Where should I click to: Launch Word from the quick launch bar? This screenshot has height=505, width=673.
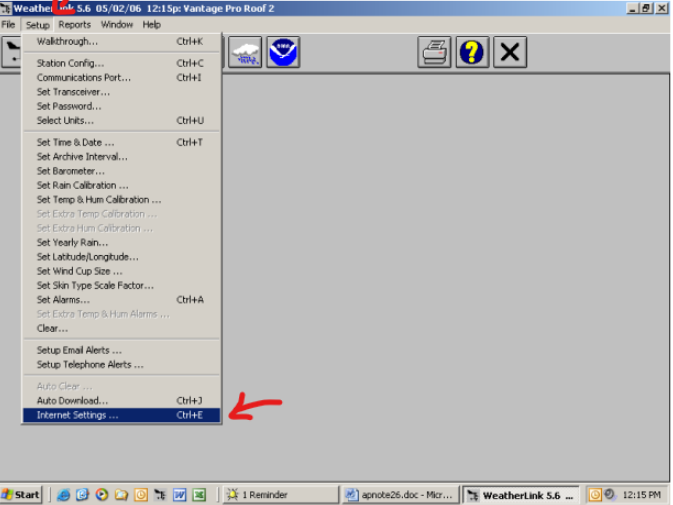click(x=181, y=495)
